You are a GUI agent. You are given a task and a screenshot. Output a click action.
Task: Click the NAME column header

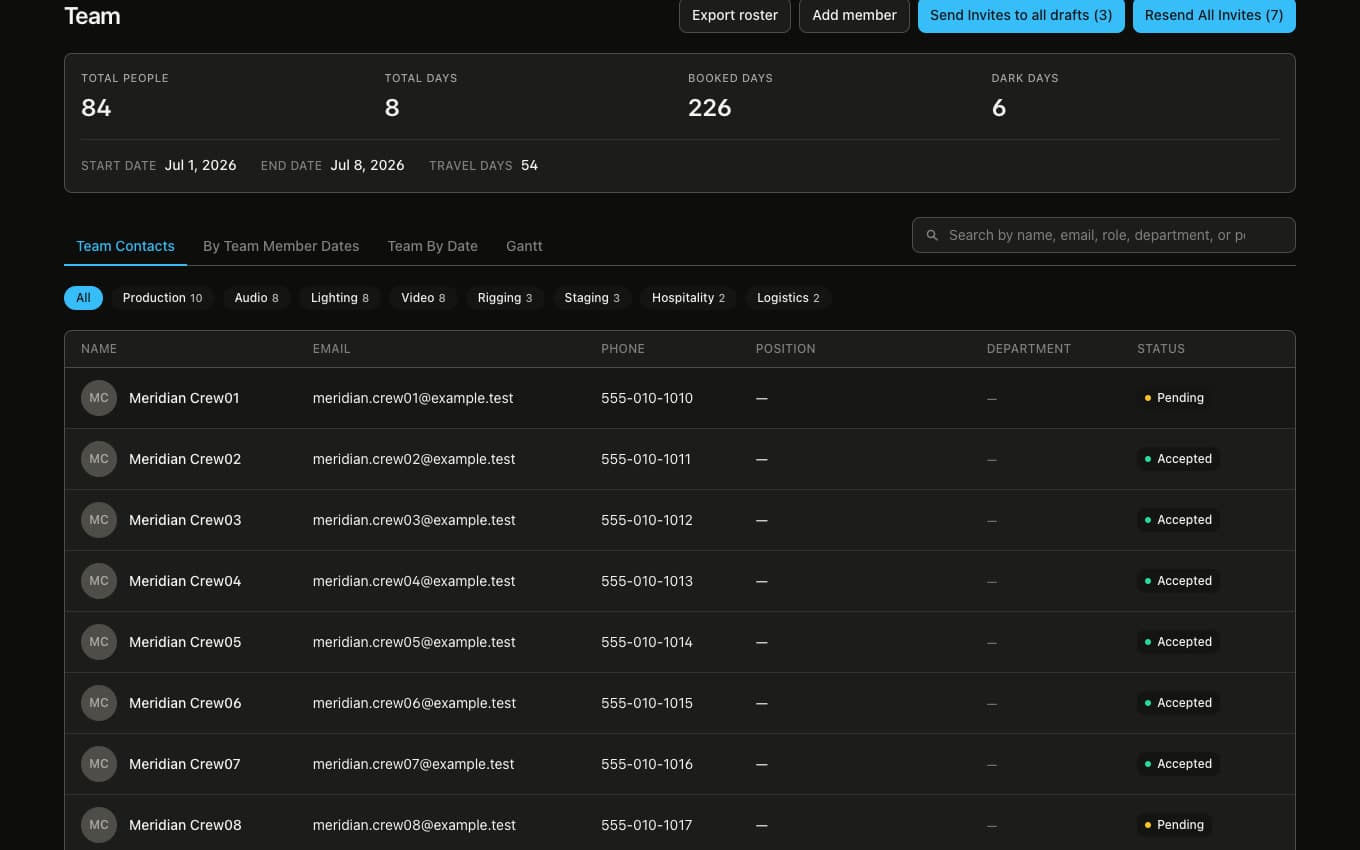tap(99, 349)
